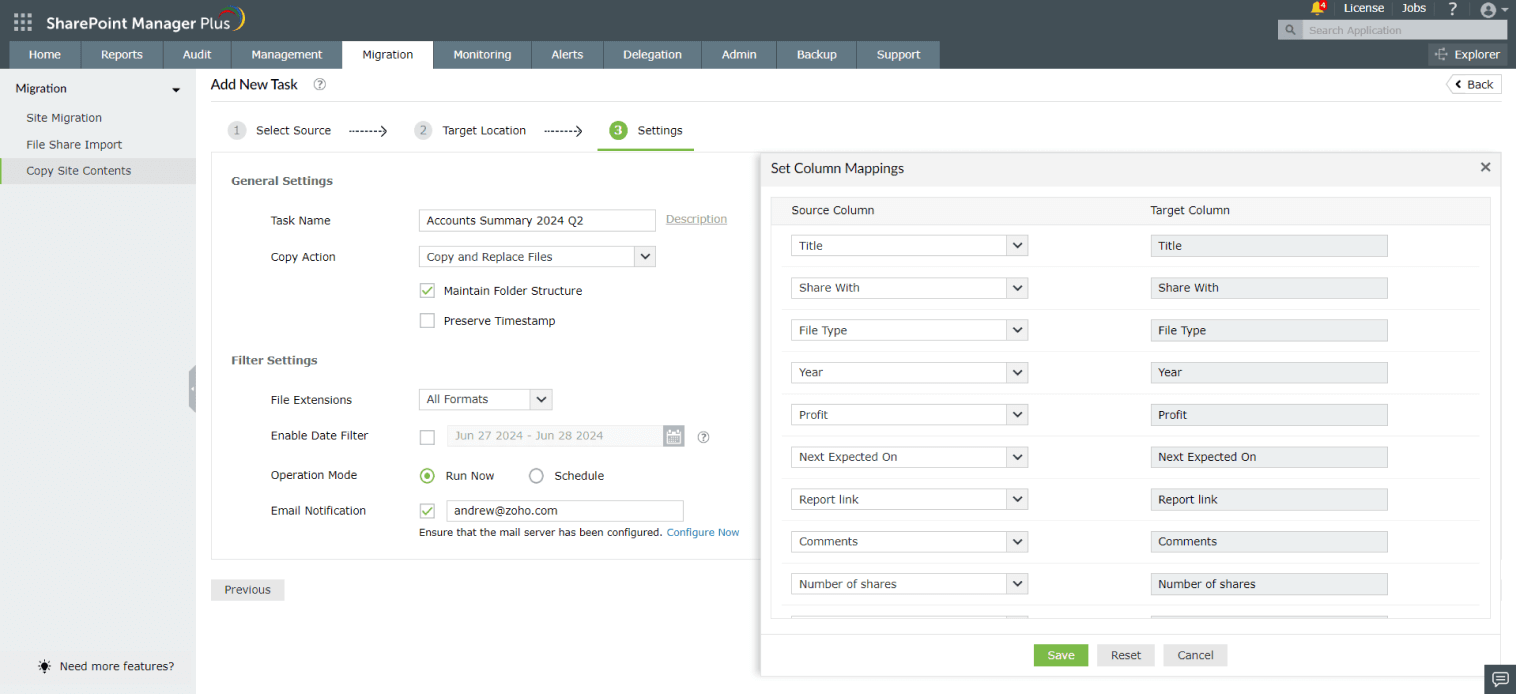Viewport: 1516px width, 694px height.
Task: Open the Copy Action dropdown
Action: point(537,257)
